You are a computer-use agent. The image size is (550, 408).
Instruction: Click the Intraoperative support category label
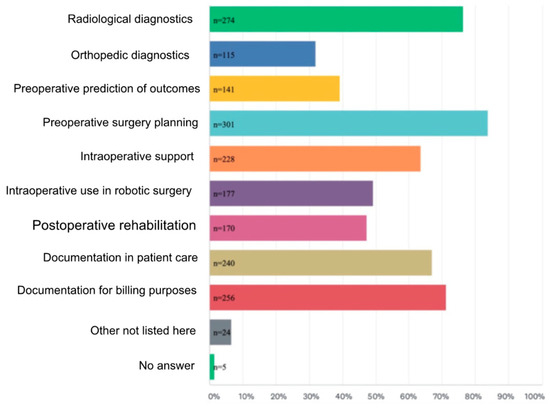tap(137, 156)
